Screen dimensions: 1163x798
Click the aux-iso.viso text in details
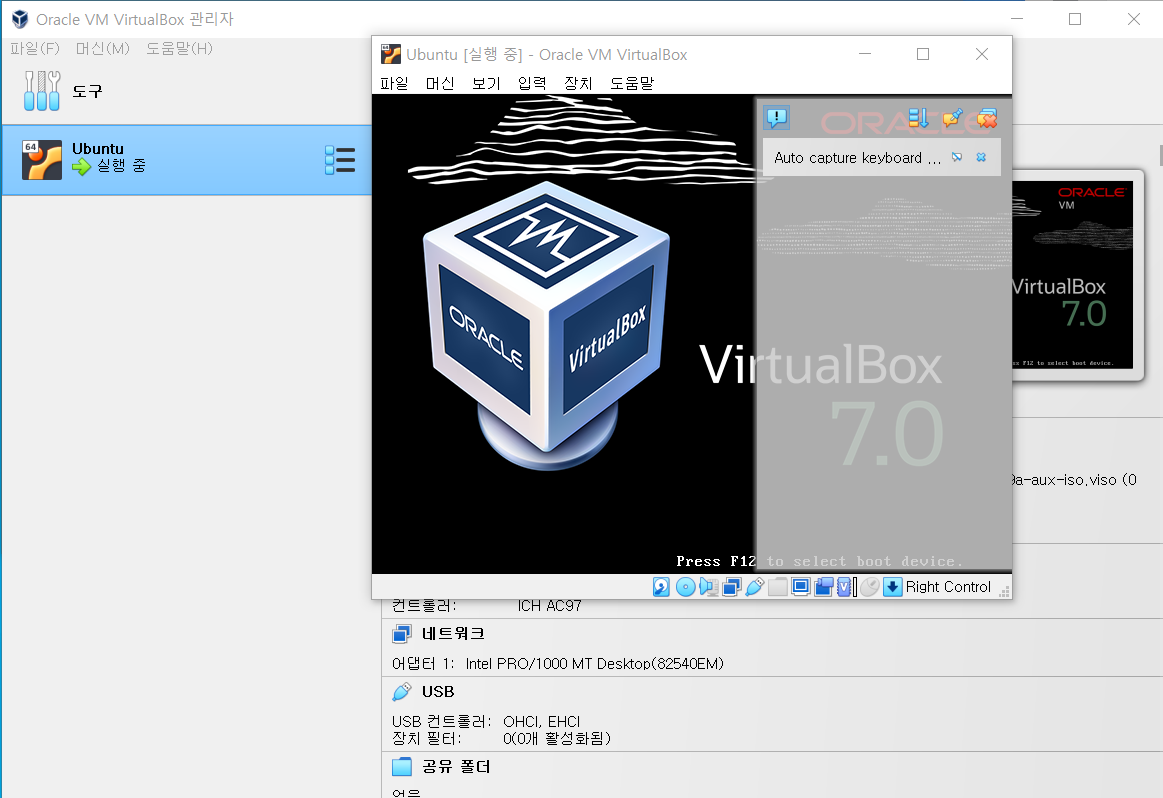click(x=1074, y=480)
